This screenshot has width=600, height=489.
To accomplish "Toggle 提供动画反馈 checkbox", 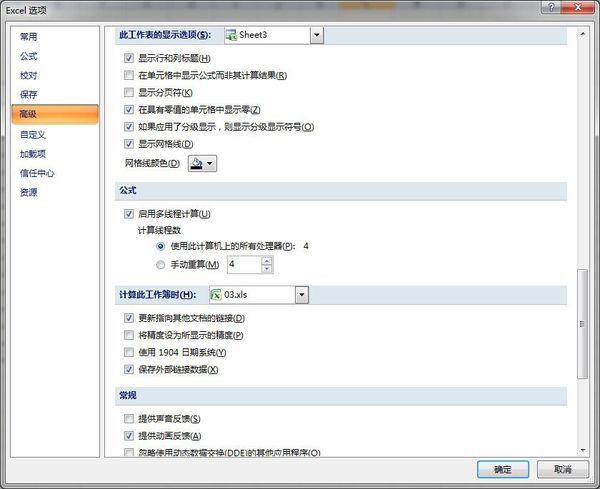I will [x=129, y=435].
